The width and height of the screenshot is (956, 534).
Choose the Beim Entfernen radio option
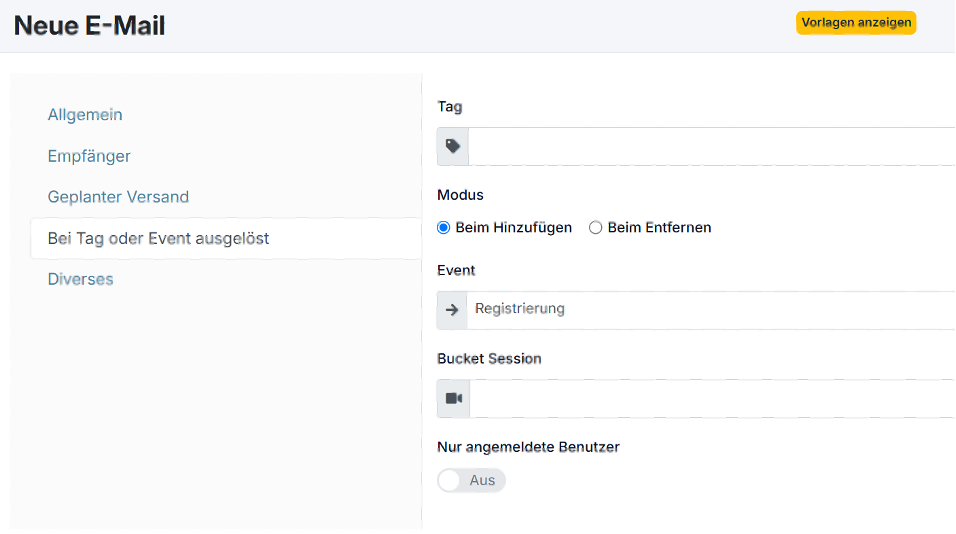tap(596, 228)
